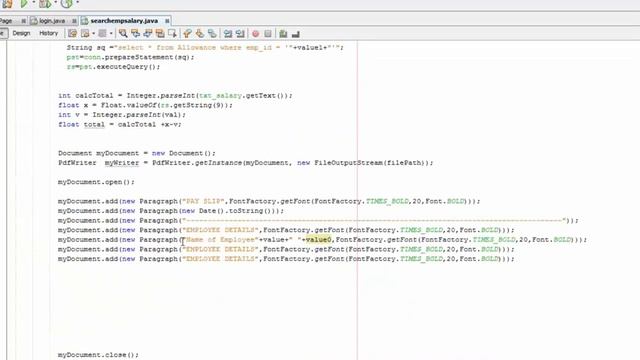The width and height of the screenshot is (640, 360).
Task: Click Find Previous Occurrence icon
Action: click(136, 33)
